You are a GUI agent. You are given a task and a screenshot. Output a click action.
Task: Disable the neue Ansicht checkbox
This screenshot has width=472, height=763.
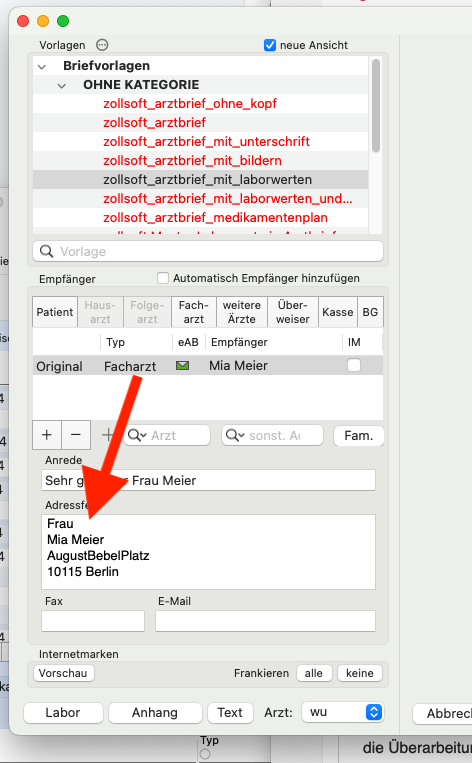(x=270, y=45)
